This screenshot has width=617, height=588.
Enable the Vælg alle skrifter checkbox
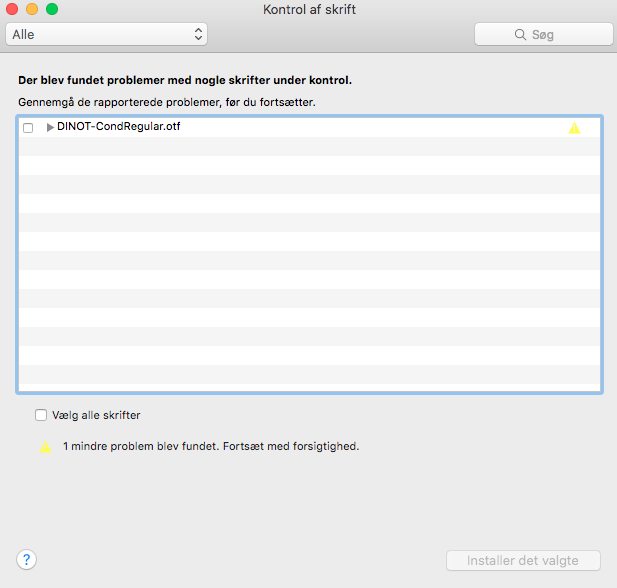[41, 415]
